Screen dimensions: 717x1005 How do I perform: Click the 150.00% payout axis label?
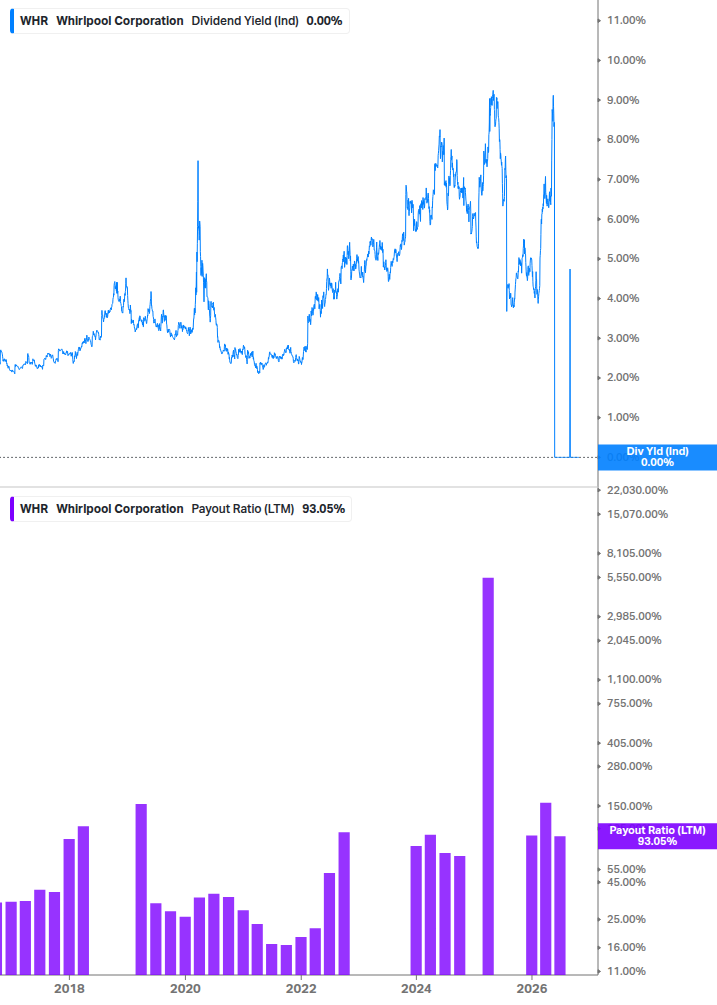click(629, 806)
